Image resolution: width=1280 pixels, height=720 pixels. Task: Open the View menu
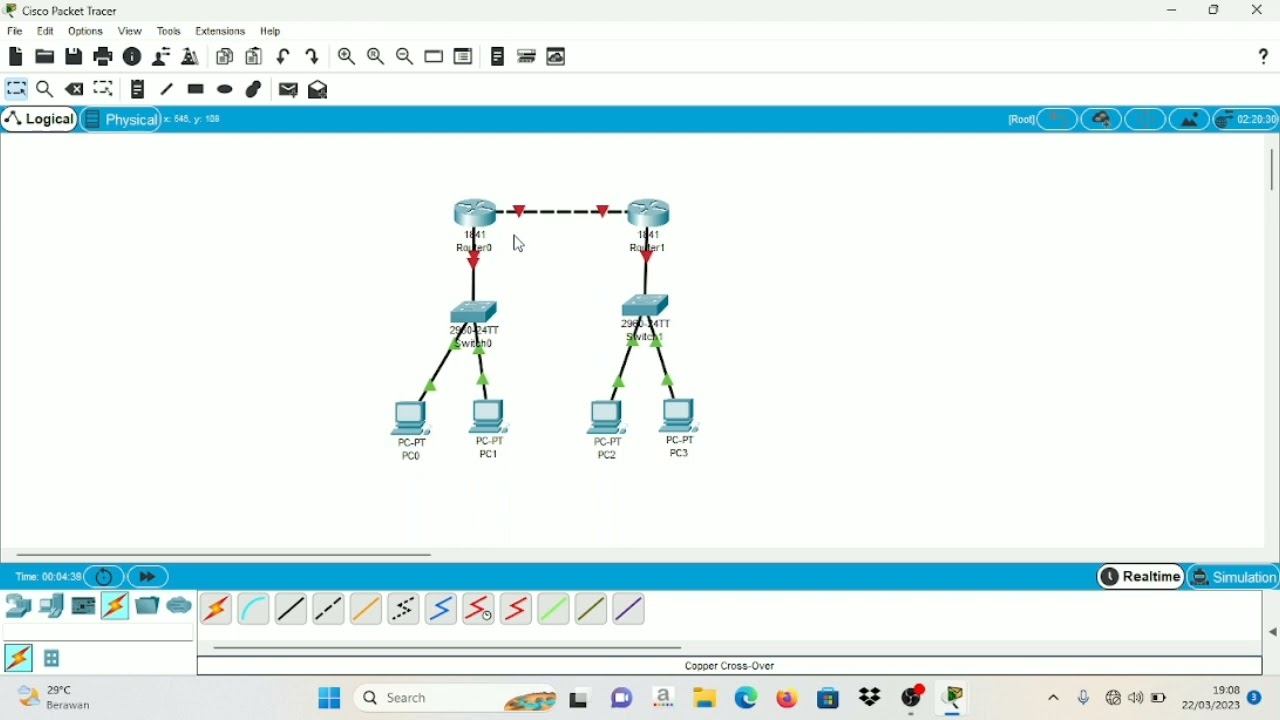pos(130,31)
